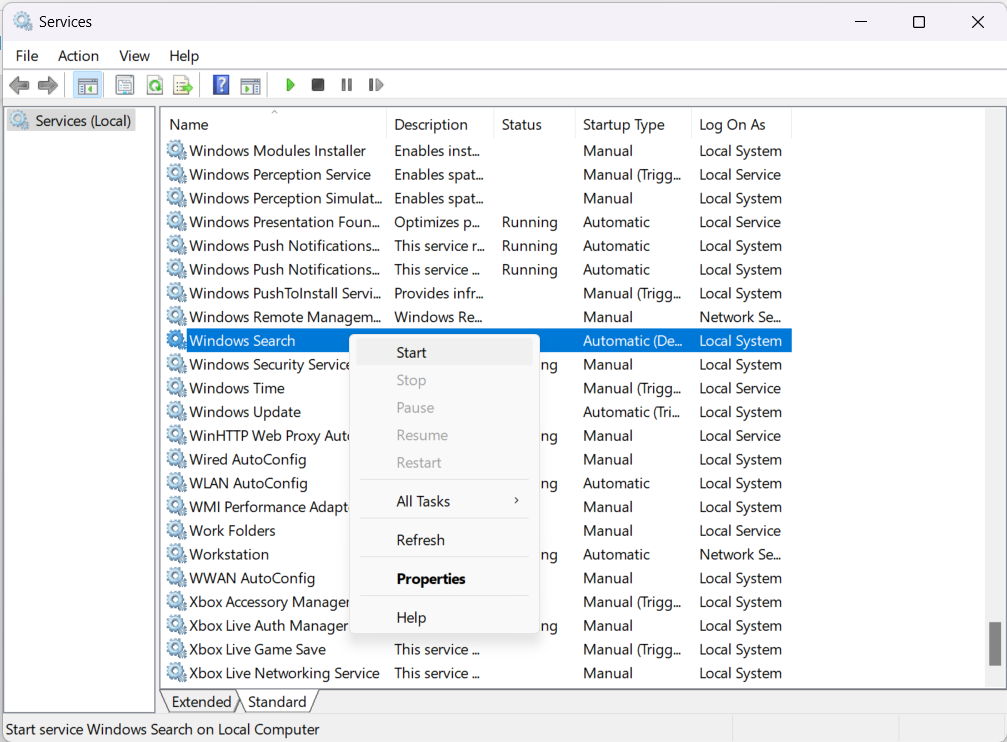Click the Show/Hide Console Tree toolbar icon

tap(87, 85)
